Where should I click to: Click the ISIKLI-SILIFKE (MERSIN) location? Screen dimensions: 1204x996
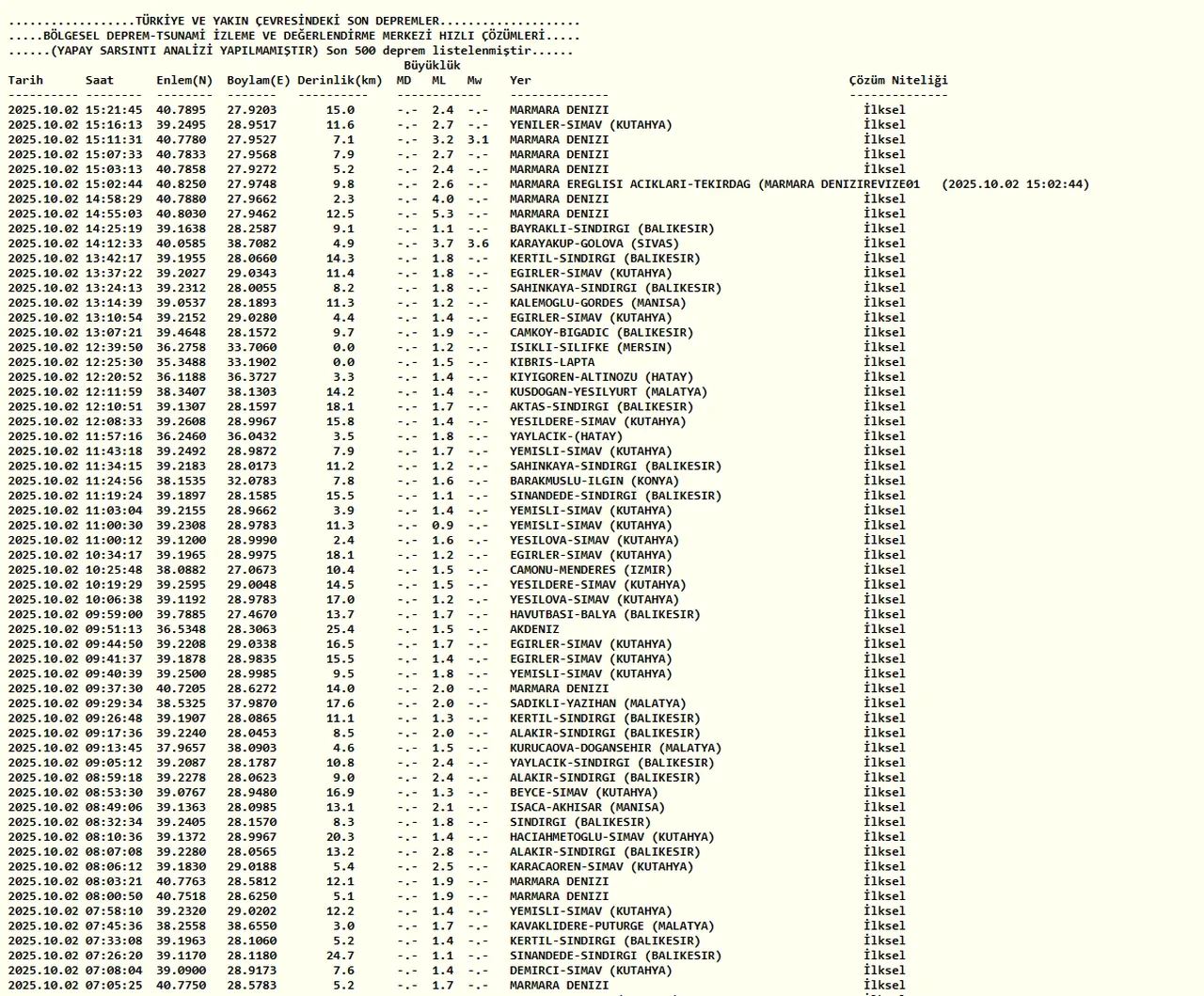tap(591, 347)
